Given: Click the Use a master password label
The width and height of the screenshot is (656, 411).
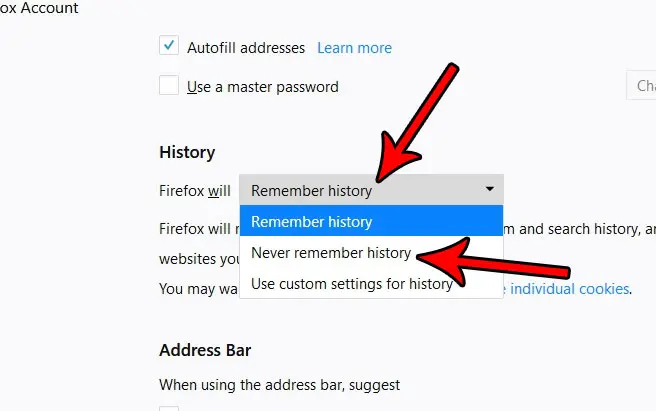Looking at the screenshot, I should click(263, 87).
